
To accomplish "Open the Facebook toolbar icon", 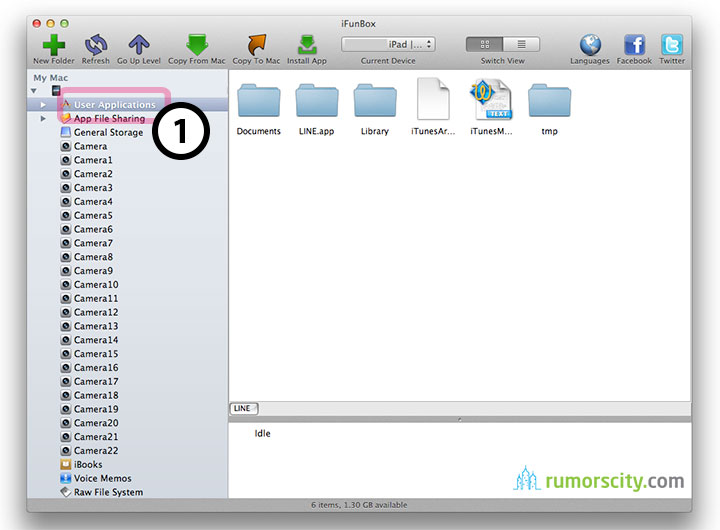I will (634, 45).
